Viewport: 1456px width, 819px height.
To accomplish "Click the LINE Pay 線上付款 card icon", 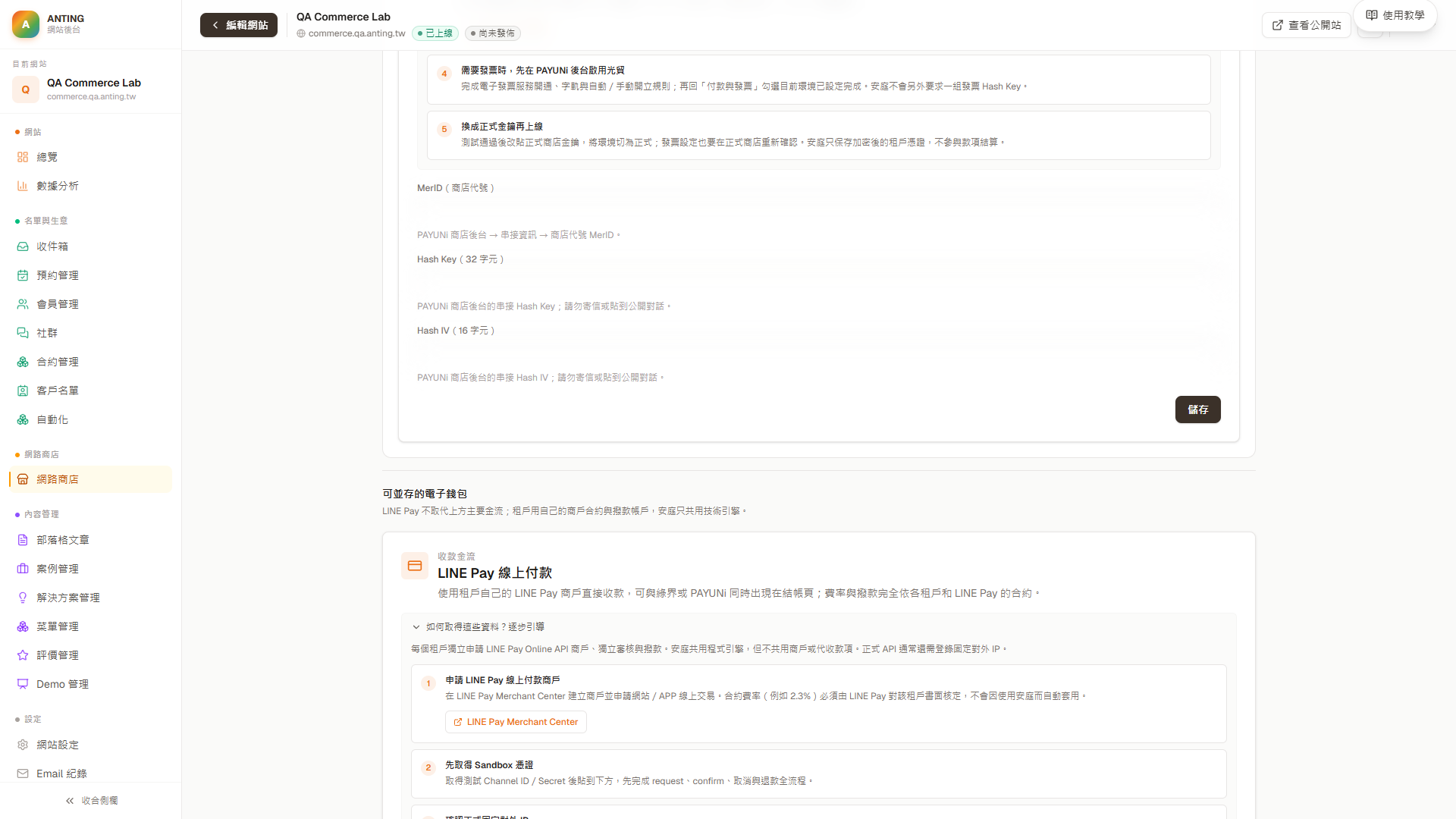I will [415, 566].
